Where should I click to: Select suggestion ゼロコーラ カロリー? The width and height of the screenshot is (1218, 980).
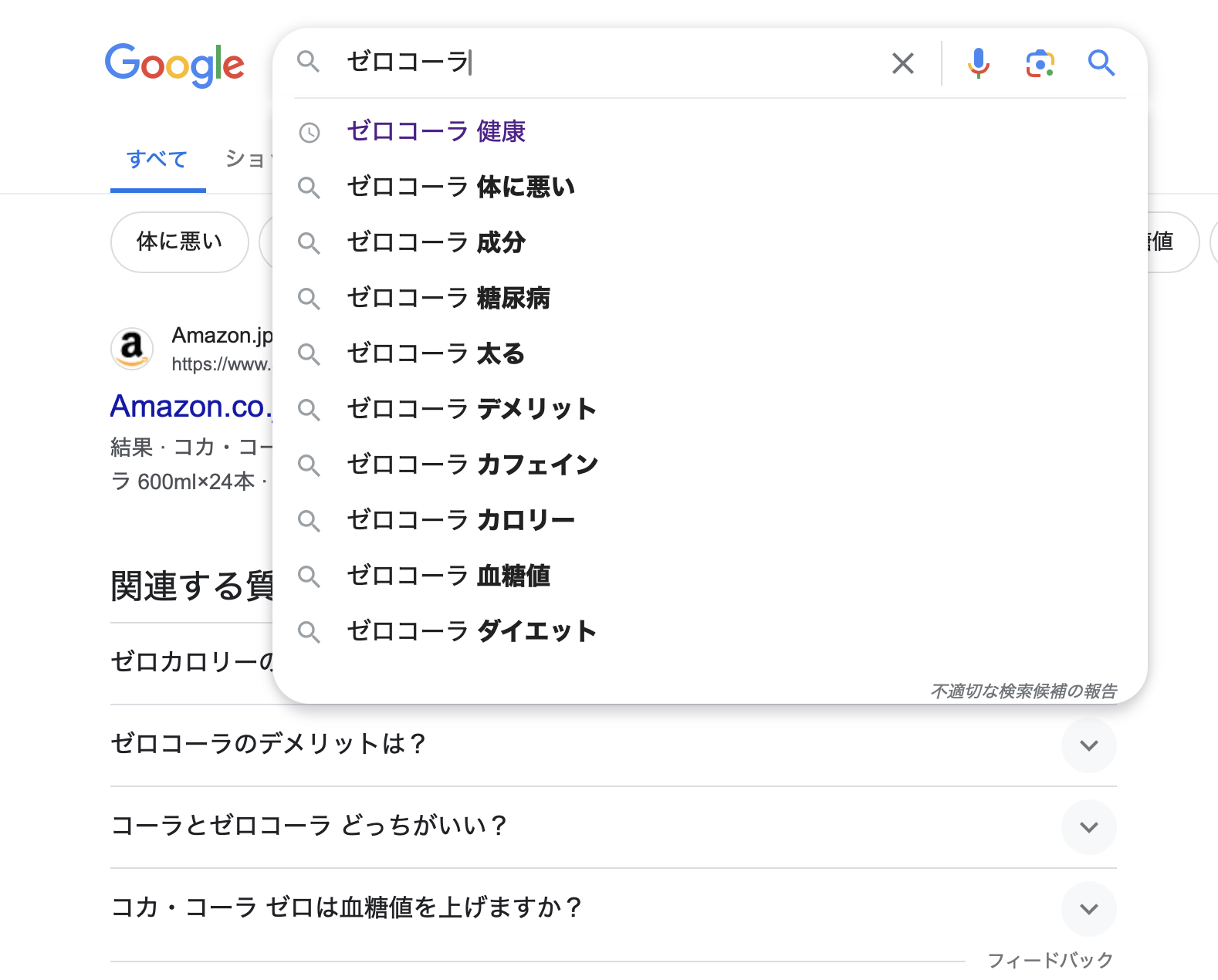tap(709, 521)
